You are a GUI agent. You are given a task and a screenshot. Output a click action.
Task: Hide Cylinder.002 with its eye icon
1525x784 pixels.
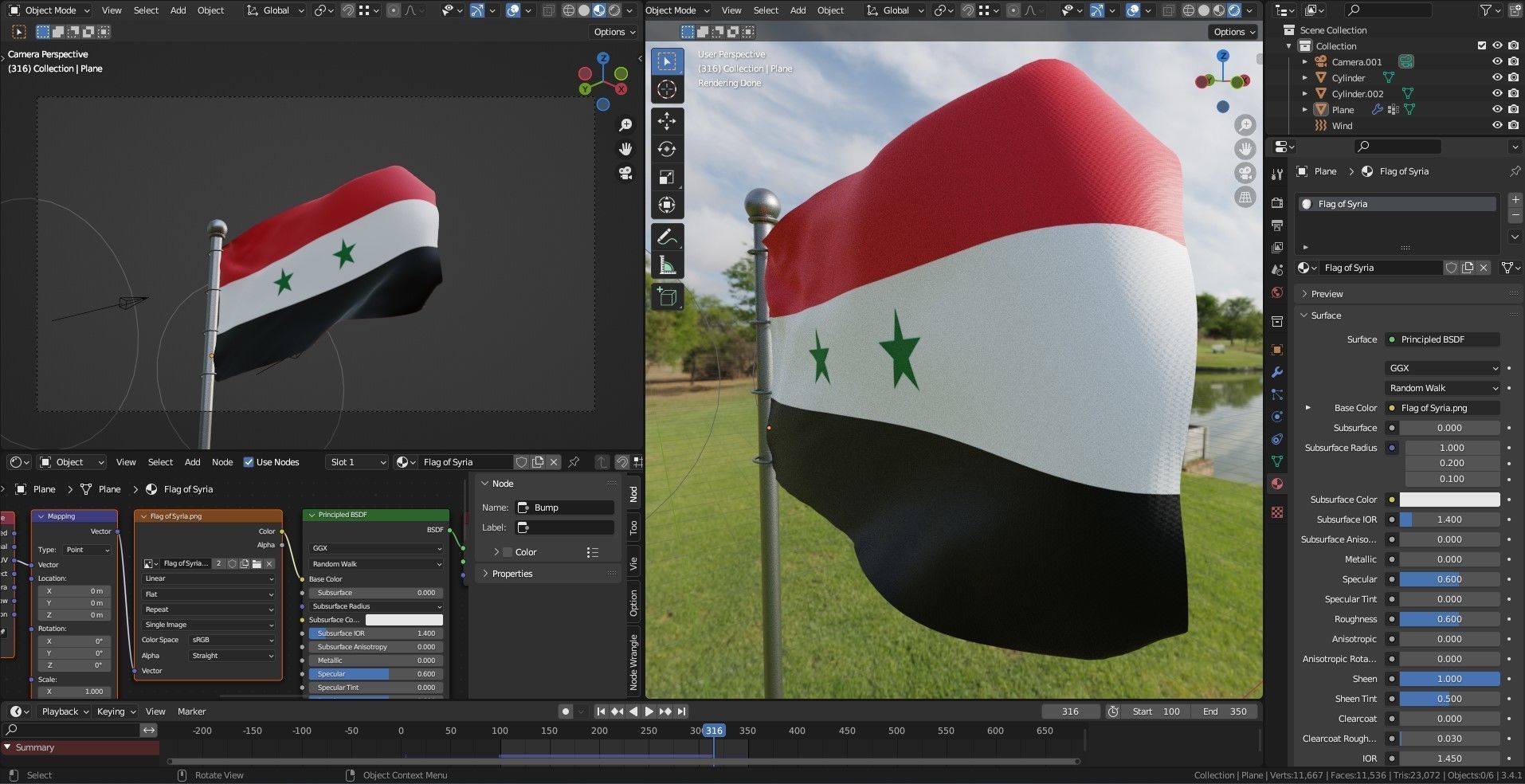[1497, 94]
